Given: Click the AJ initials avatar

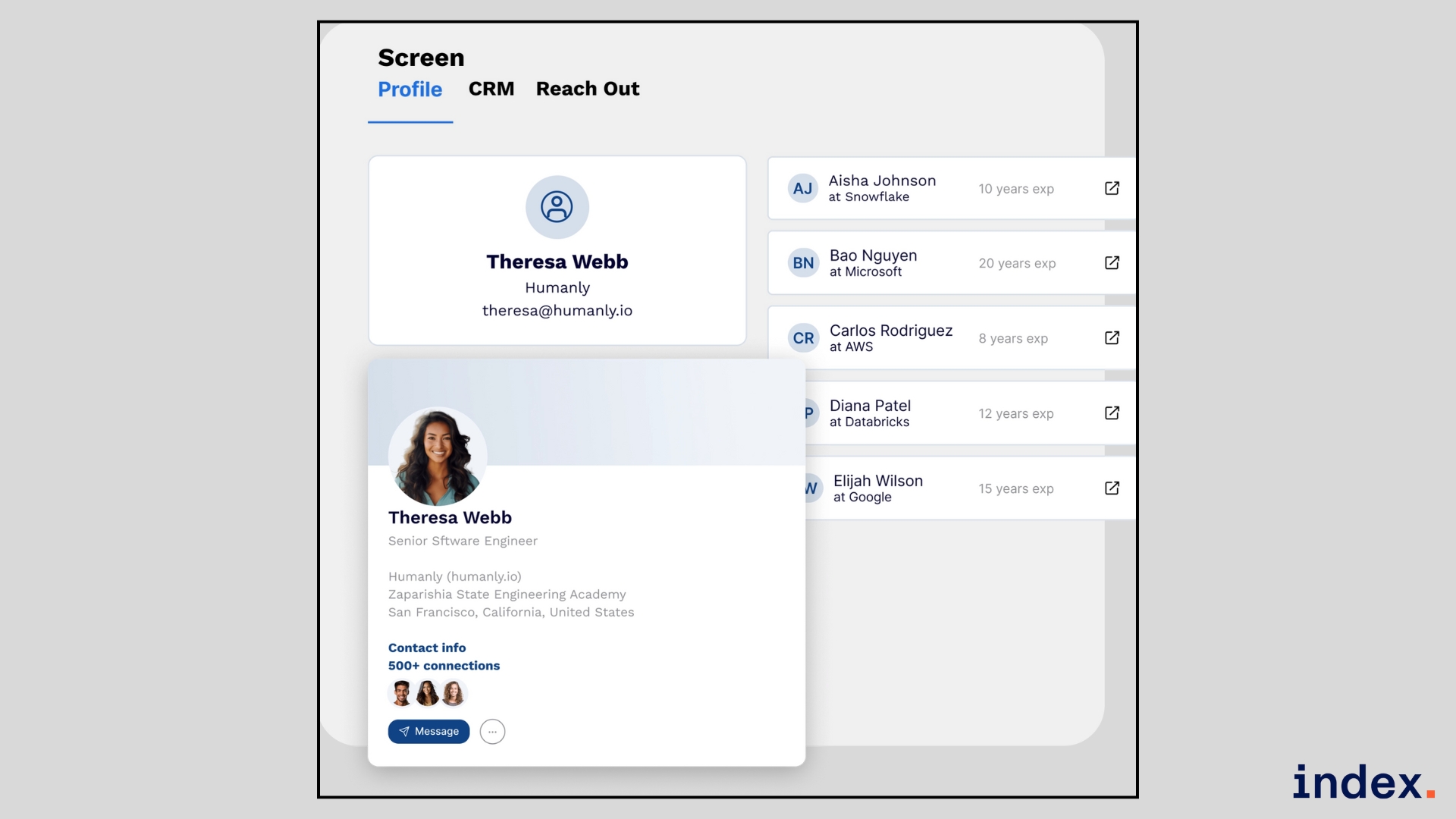Looking at the screenshot, I should tap(802, 188).
